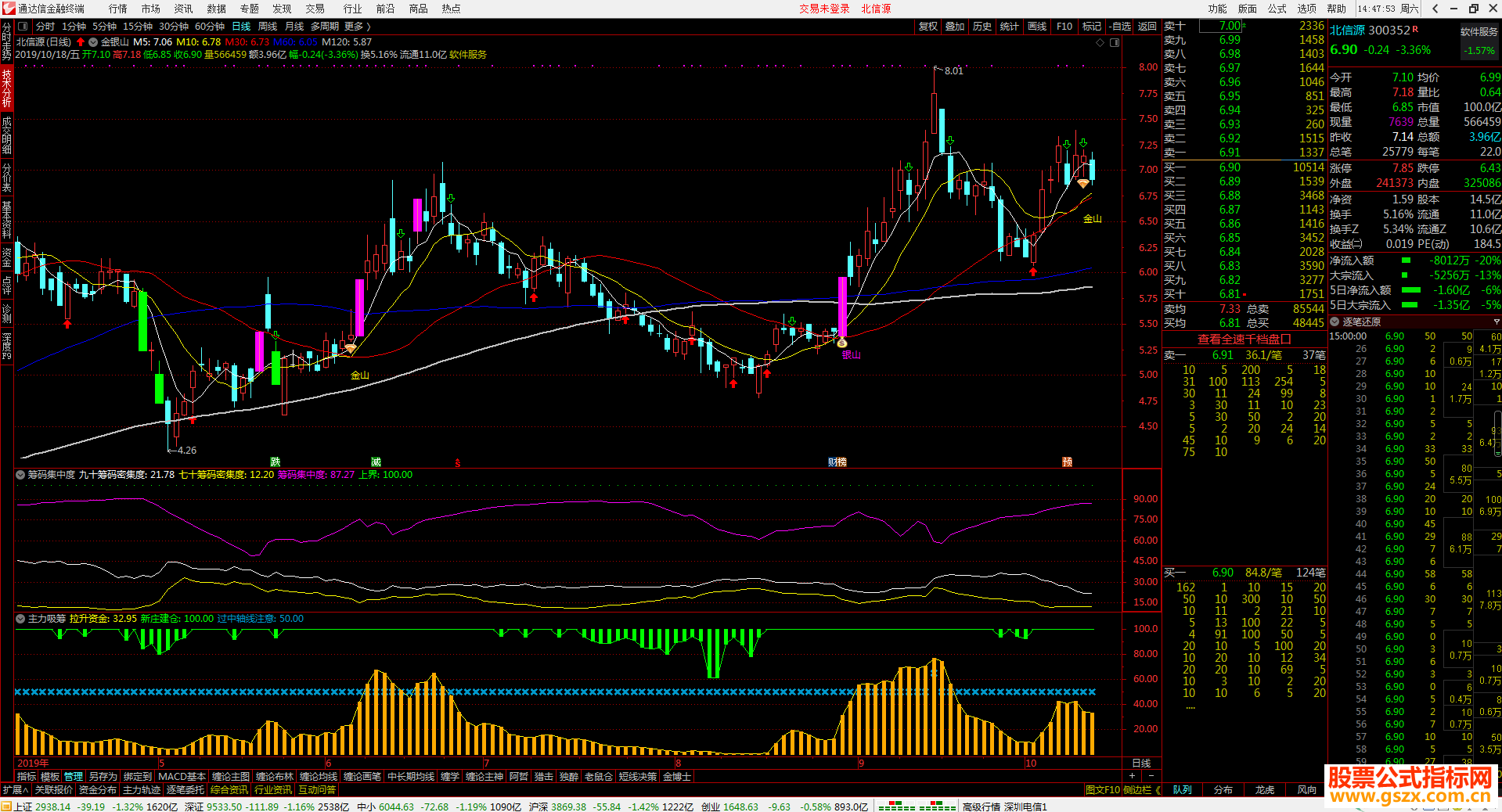Switch to 周线 weekly period
The image size is (1502, 812).
[268, 27]
